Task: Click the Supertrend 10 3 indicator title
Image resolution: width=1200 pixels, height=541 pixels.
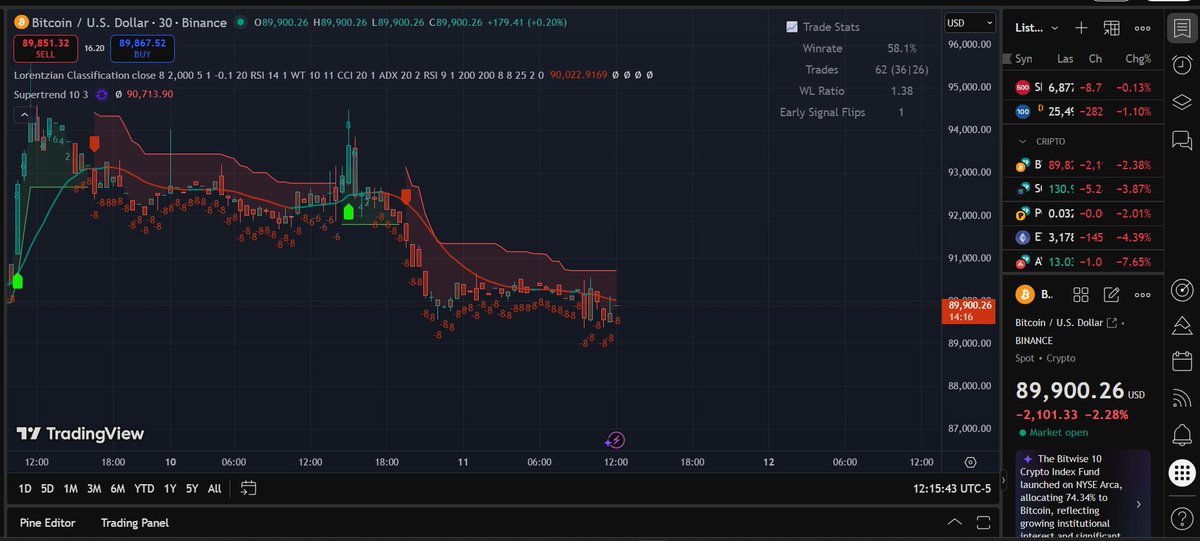Action: click(52, 94)
